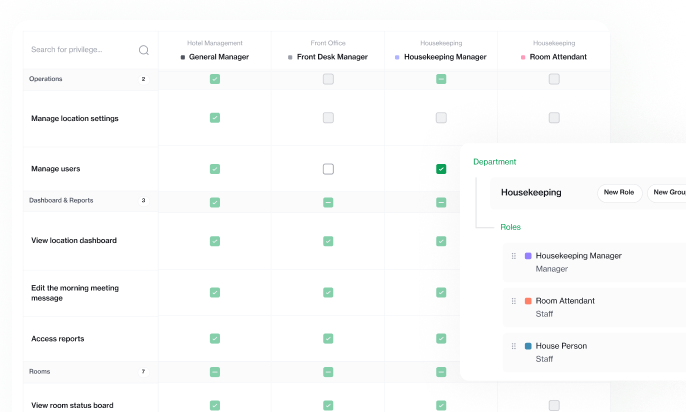
Task: Click purple color square of Housekeeping Manager role
Action: click(528, 256)
